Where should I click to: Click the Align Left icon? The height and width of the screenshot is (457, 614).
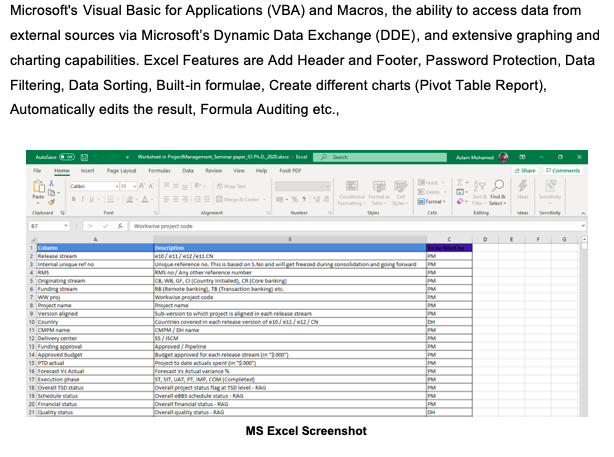coord(166,199)
